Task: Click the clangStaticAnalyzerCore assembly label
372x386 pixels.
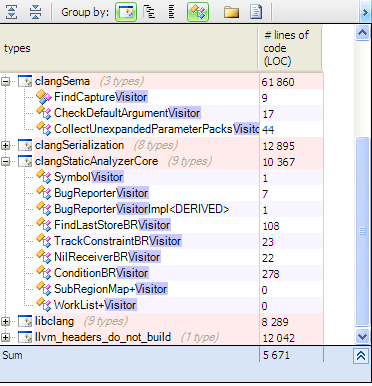Action: [96, 161]
